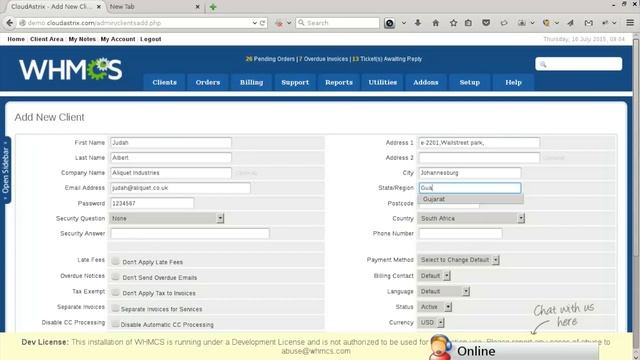
Task: Click the Pocket icon in toolbar
Action: pos(486,23)
